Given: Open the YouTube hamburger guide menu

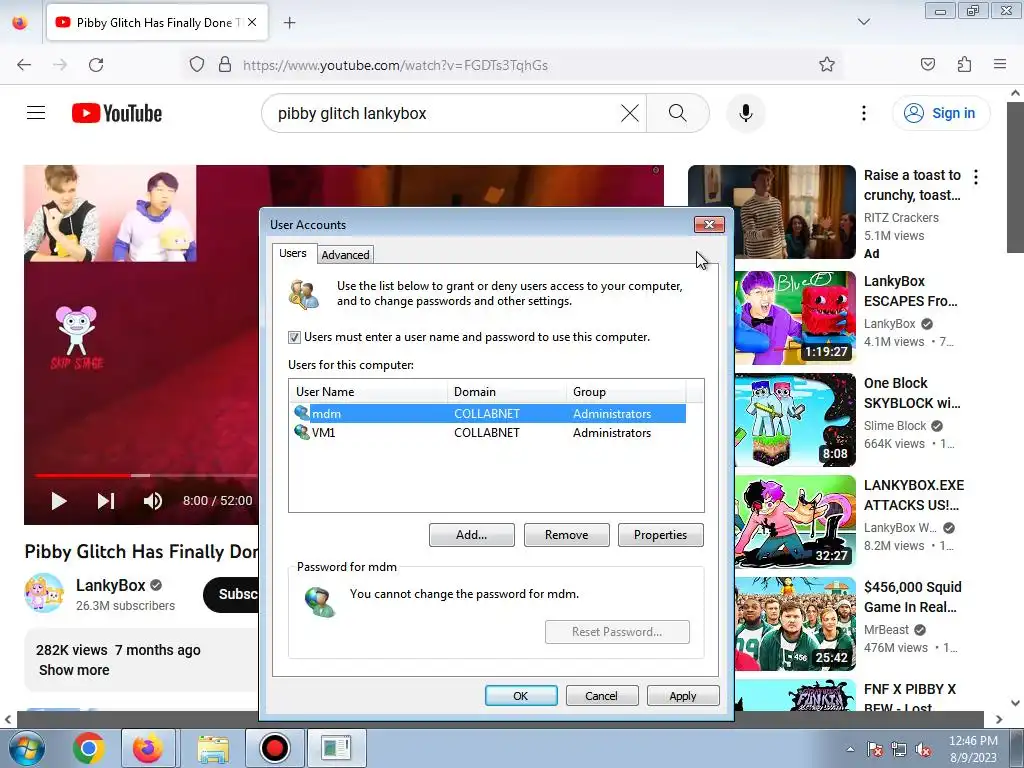Looking at the screenshot, I should click(x=36, y=113).
